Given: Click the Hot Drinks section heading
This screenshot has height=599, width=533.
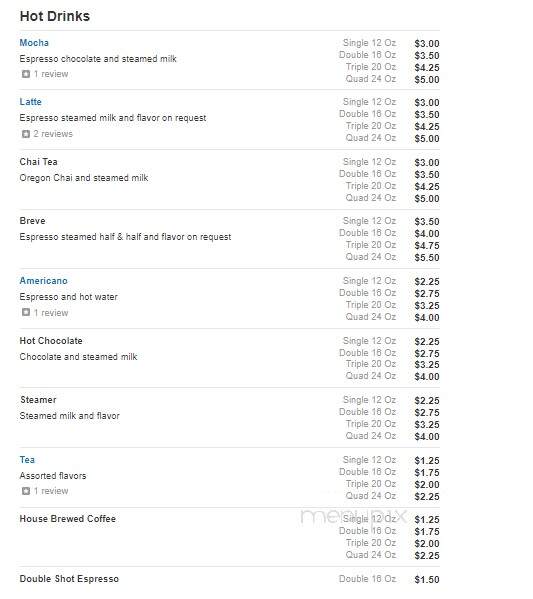Looking at the screenshot, I should point(55,16).
